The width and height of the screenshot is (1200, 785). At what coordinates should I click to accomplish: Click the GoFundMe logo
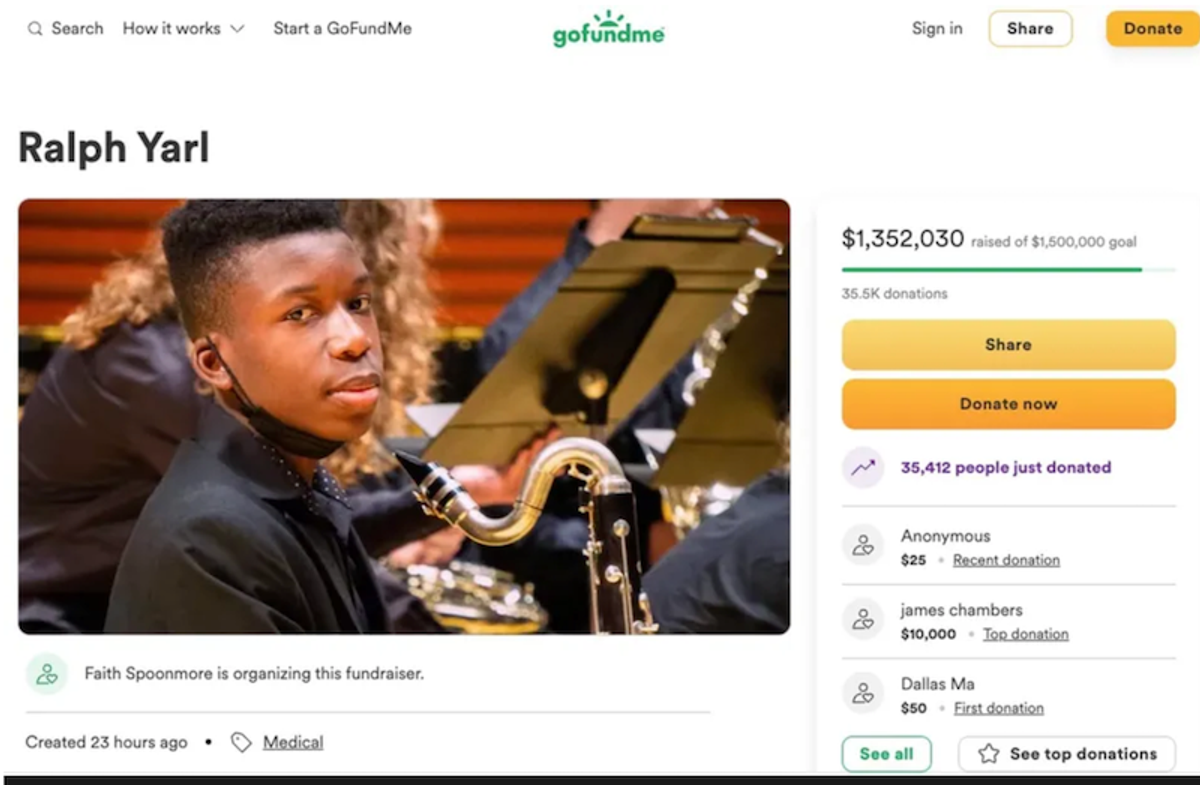608,29
